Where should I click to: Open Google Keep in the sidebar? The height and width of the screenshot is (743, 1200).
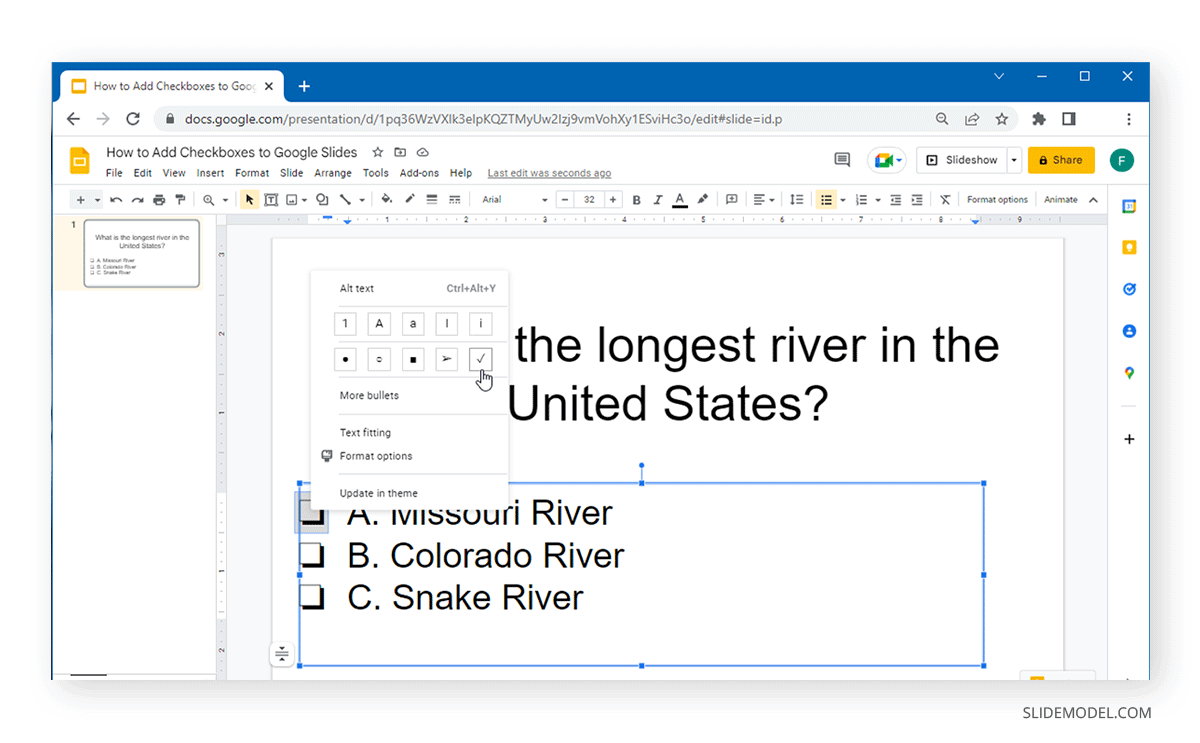pos(1129,246)
